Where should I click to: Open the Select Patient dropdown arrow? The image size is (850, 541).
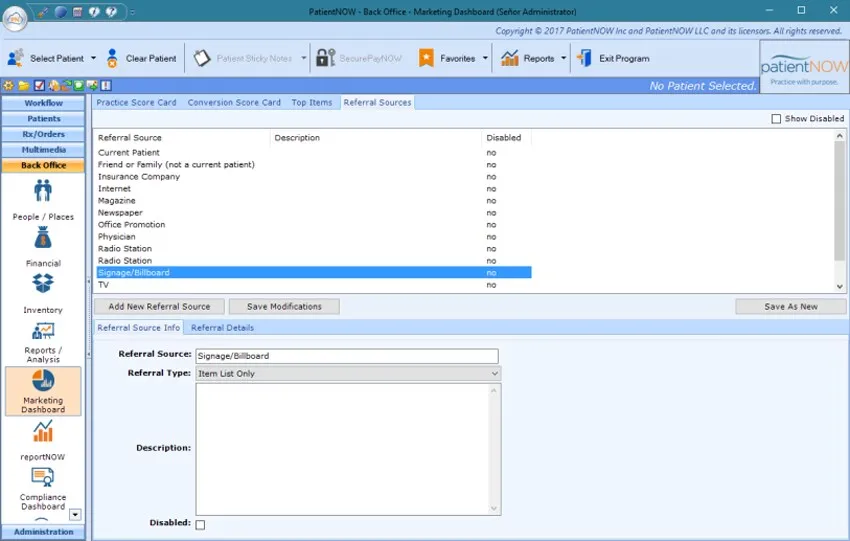point(93,58)
